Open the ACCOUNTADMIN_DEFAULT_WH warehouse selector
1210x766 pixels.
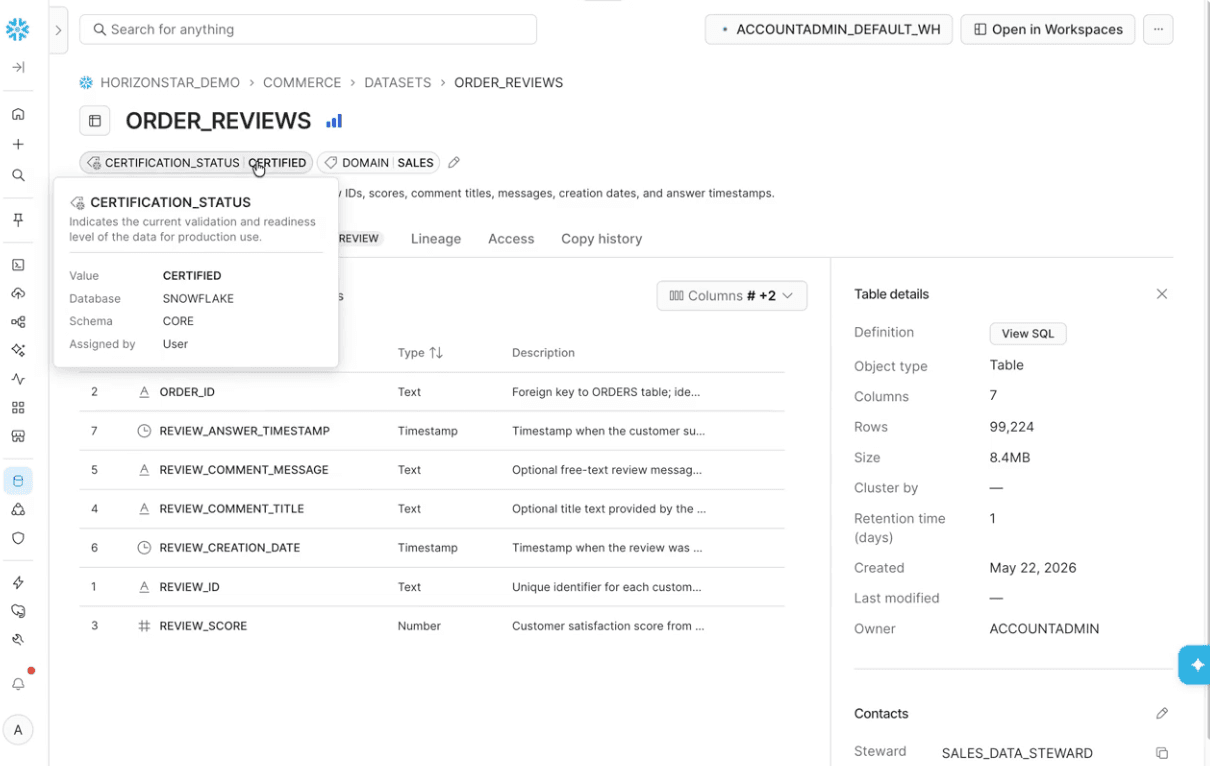click(x=829, y=29)
